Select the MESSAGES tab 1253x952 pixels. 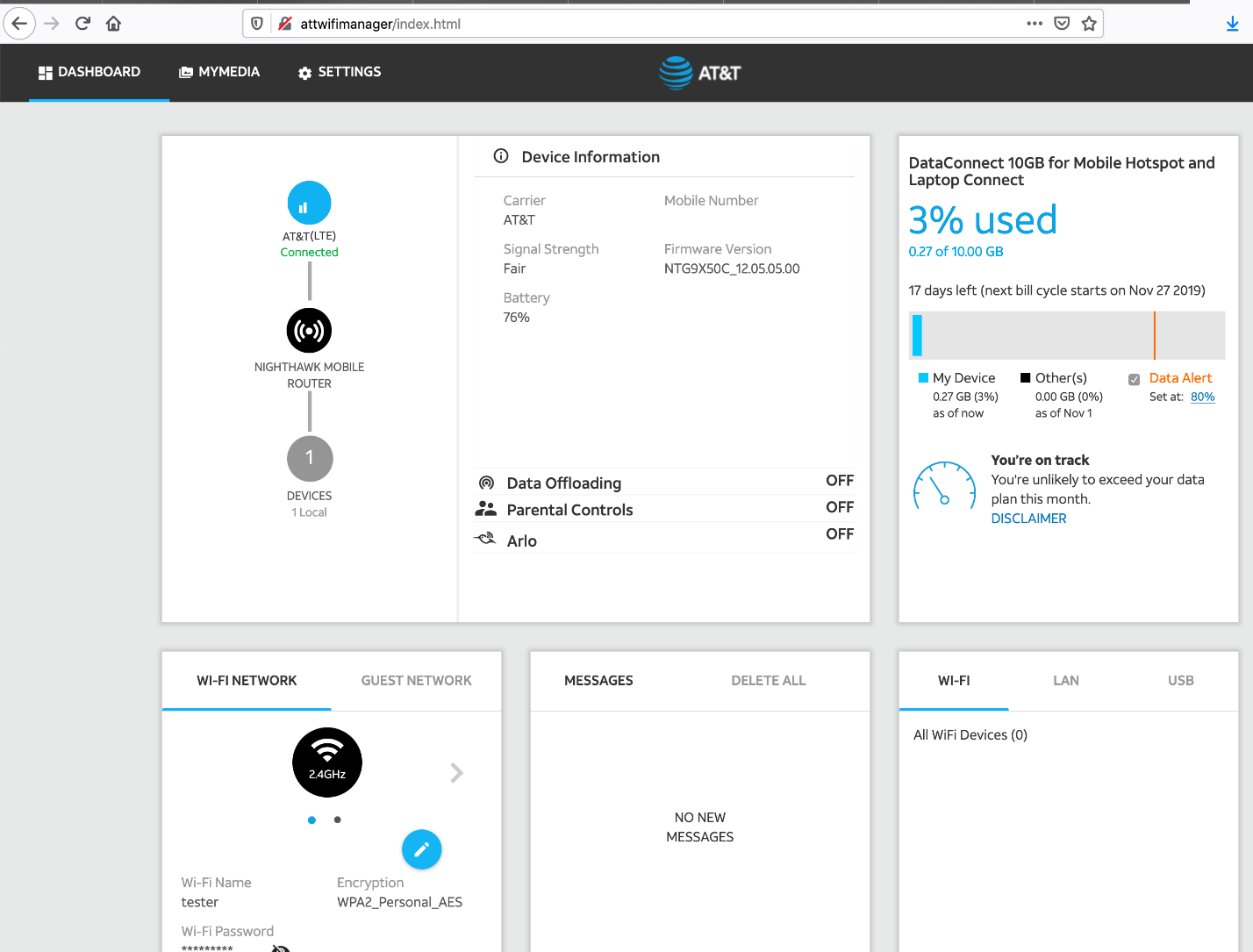pos(598,681)
